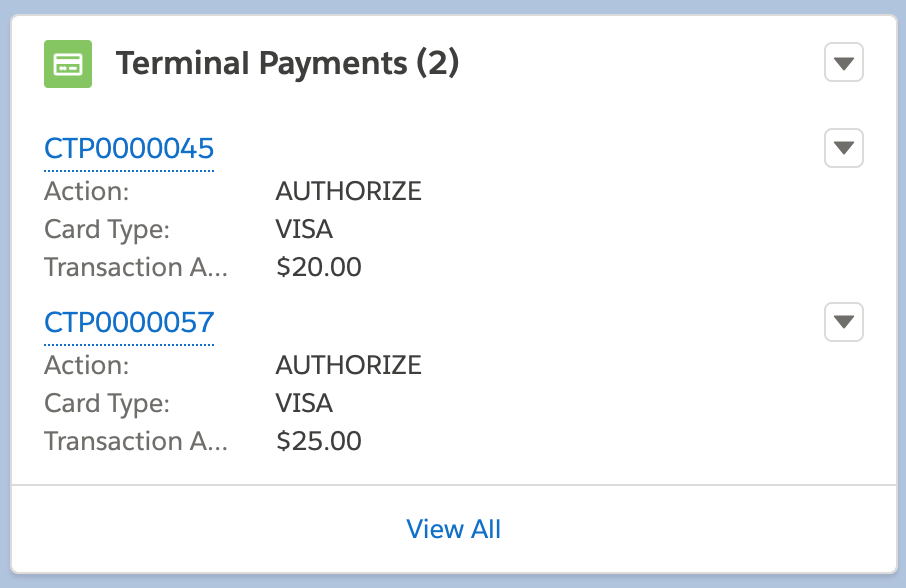
Task: Click the $20.00 transaction amount
Action: (x=318, y=267)
